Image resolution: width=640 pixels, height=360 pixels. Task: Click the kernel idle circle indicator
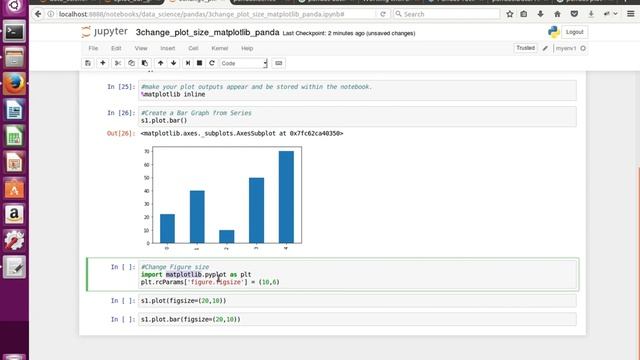pyautogui.click(x=583, y=48)
